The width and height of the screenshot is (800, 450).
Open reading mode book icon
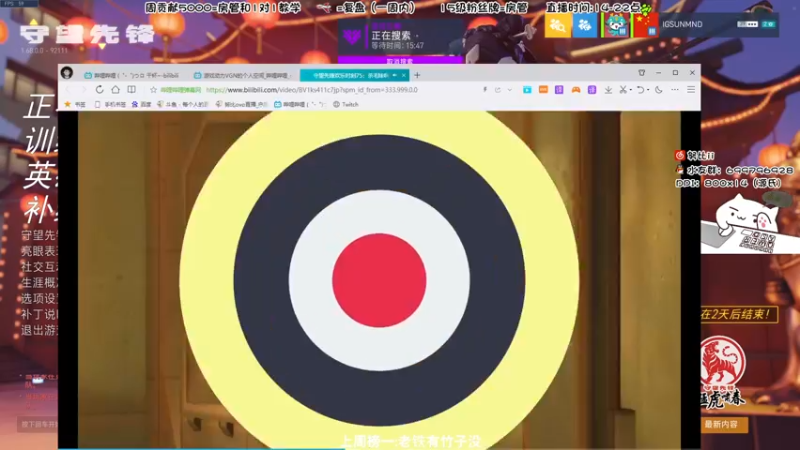(x=131, y=90)
